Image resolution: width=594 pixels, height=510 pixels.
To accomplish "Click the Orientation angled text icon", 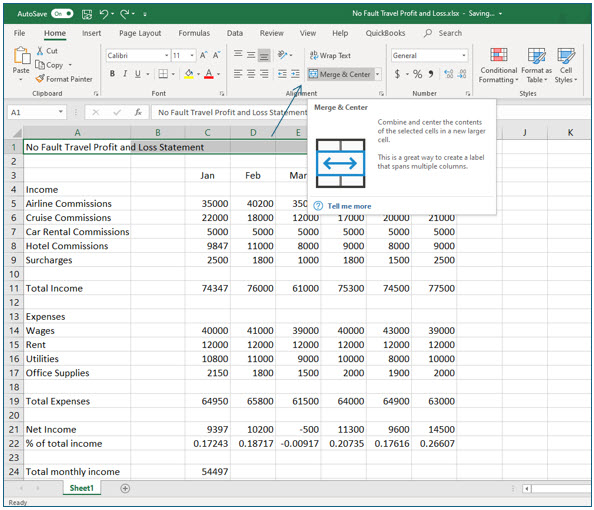I will tap(283, 55).
